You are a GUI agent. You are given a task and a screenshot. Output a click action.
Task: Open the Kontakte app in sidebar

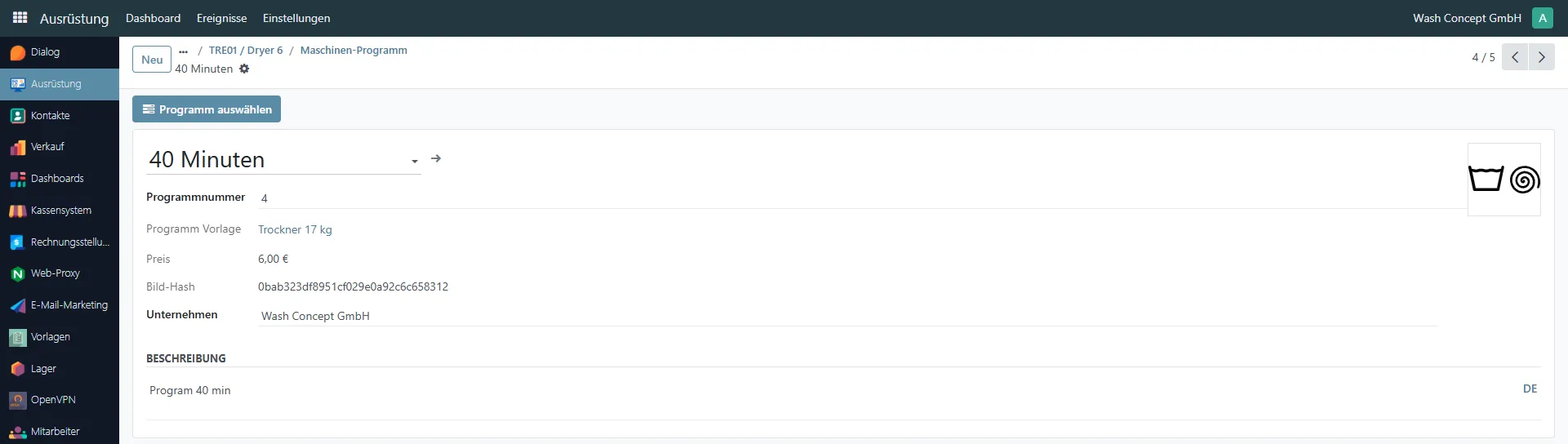[x=50, y=116]
